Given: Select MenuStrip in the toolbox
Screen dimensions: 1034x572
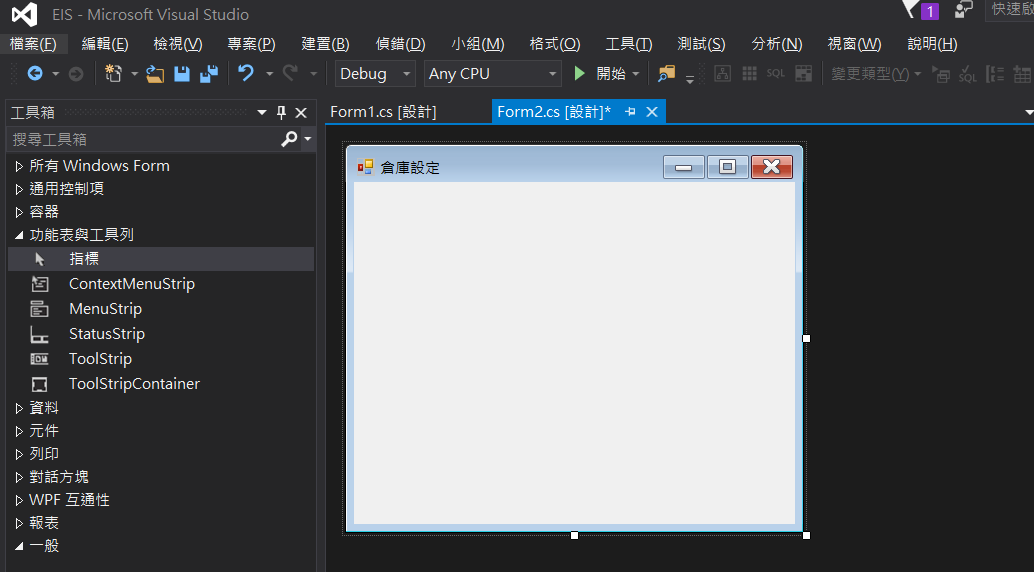Looking at the screenshot, I should tap(105, 309).
